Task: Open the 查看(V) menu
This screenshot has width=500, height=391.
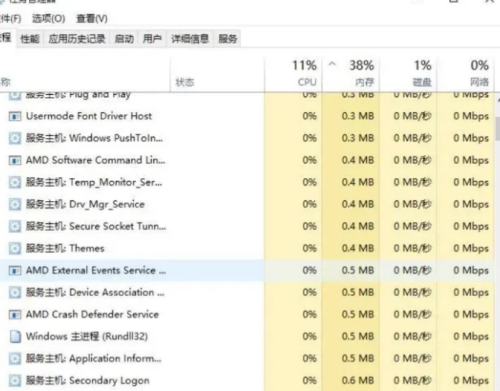Action: (92, 18)
